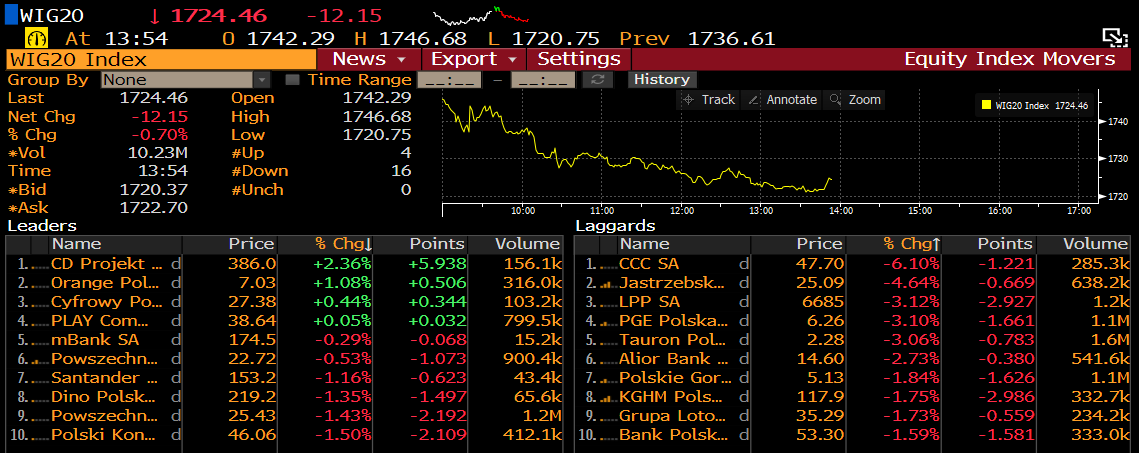Select Polski Kon in Leaders list

click(x=103, y=435)
